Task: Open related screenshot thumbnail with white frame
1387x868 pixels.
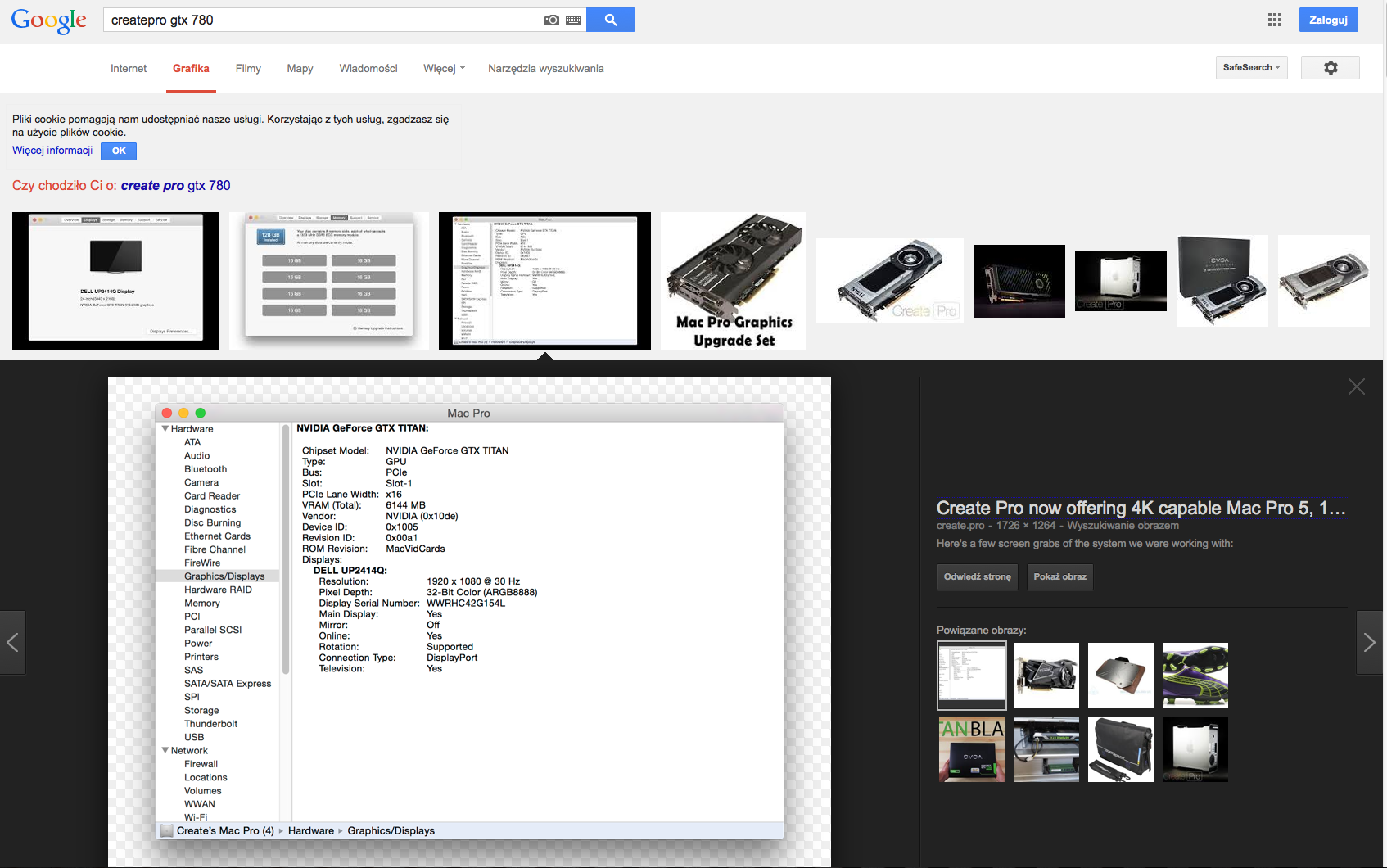Action: pyautogui.click(x=972, y=676)
